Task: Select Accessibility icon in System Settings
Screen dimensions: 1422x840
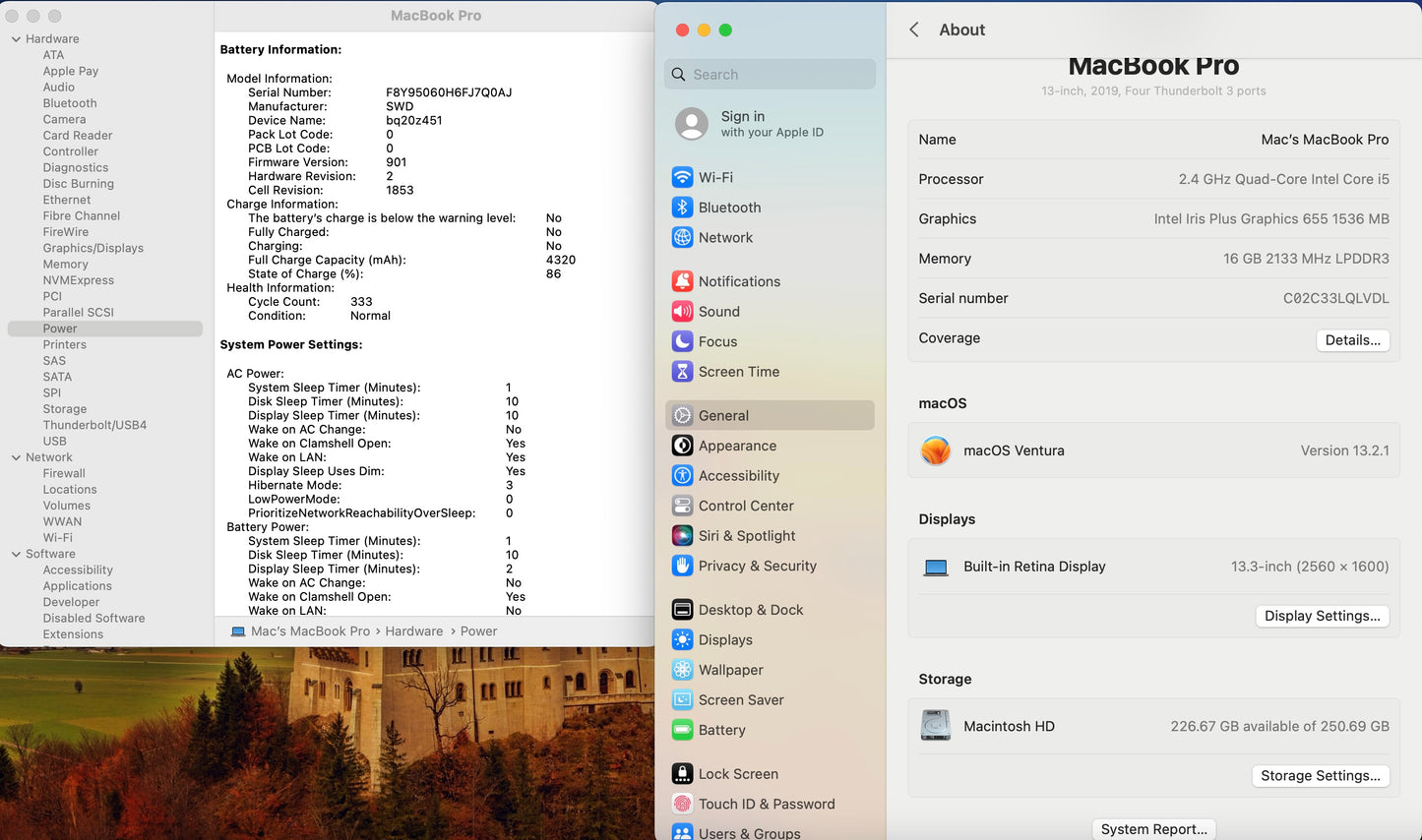Action: (x=682, y=475)
